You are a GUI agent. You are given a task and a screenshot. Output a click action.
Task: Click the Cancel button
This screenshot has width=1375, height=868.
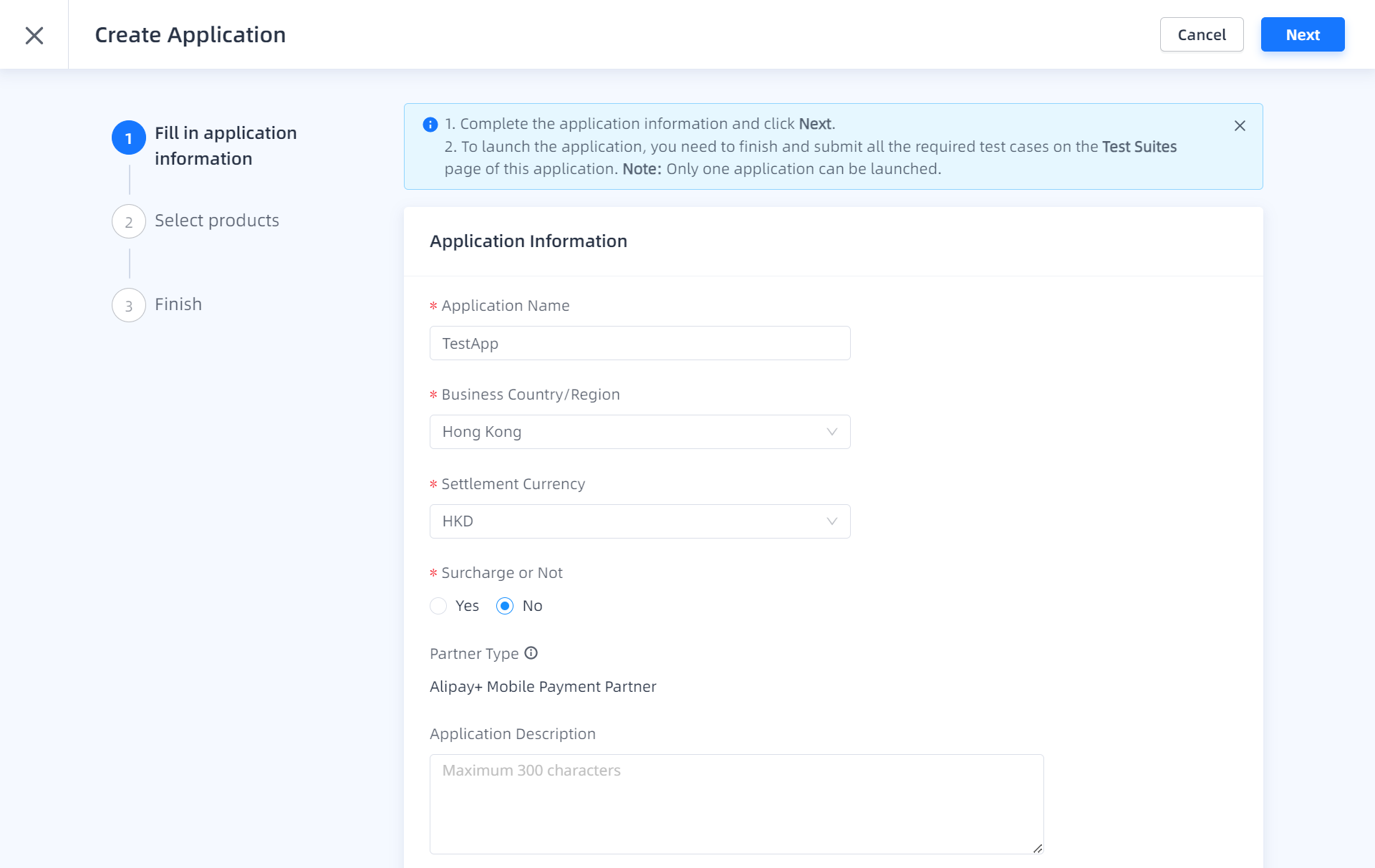click(x=1201, y=34)
